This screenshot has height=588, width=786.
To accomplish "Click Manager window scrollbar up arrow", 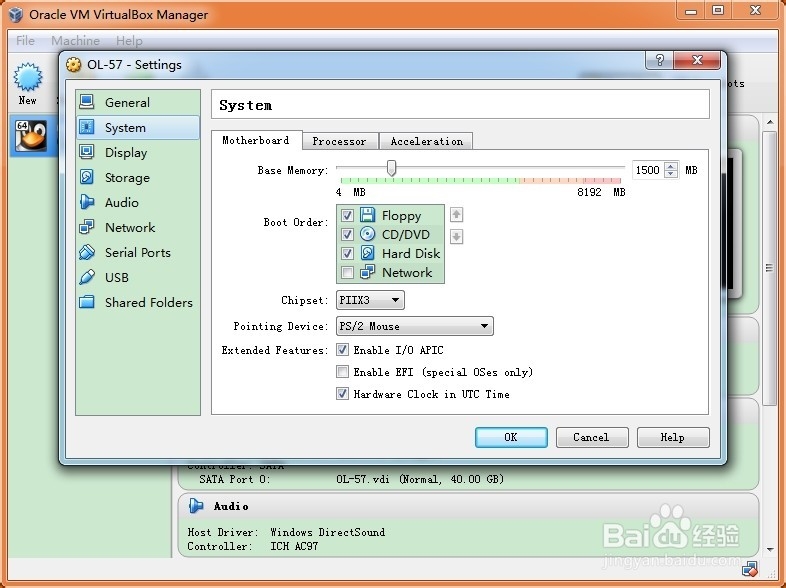I will tap(769, 122).
